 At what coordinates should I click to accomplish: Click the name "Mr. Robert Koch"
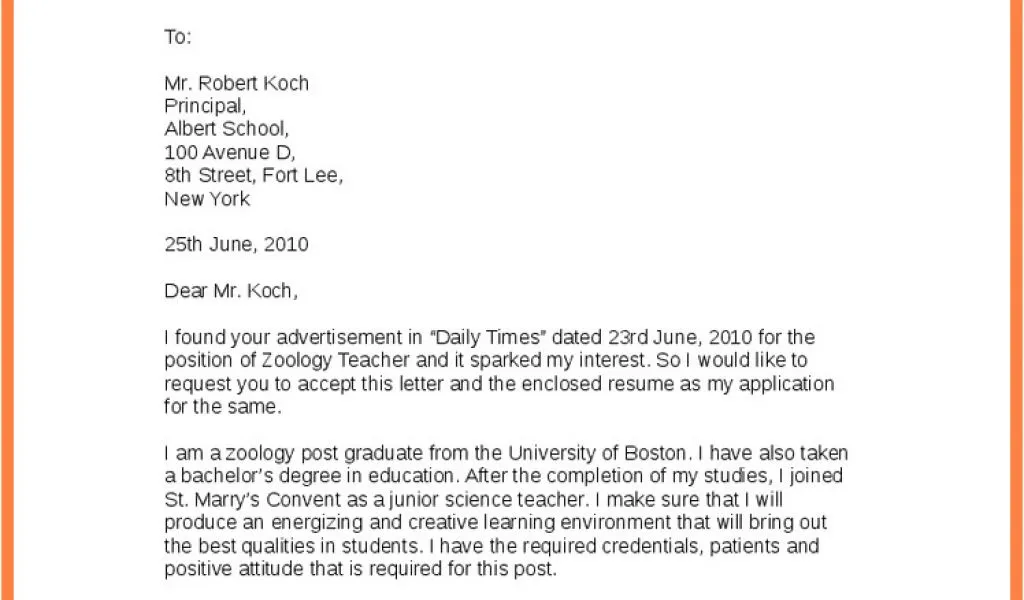tap(236, 83)
